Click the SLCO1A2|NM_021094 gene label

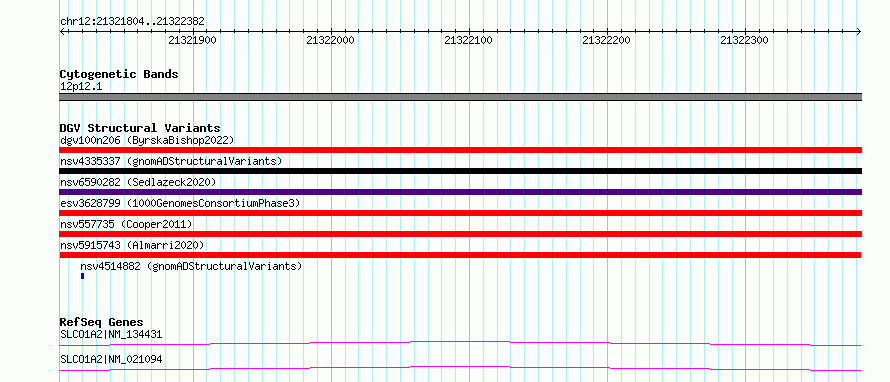(x=111, y=360)
